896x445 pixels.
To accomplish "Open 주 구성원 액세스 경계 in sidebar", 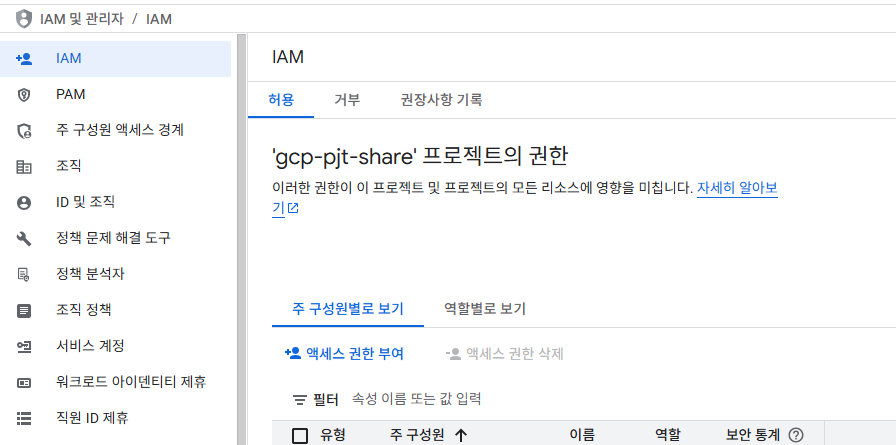I will (x=115, y=130).
